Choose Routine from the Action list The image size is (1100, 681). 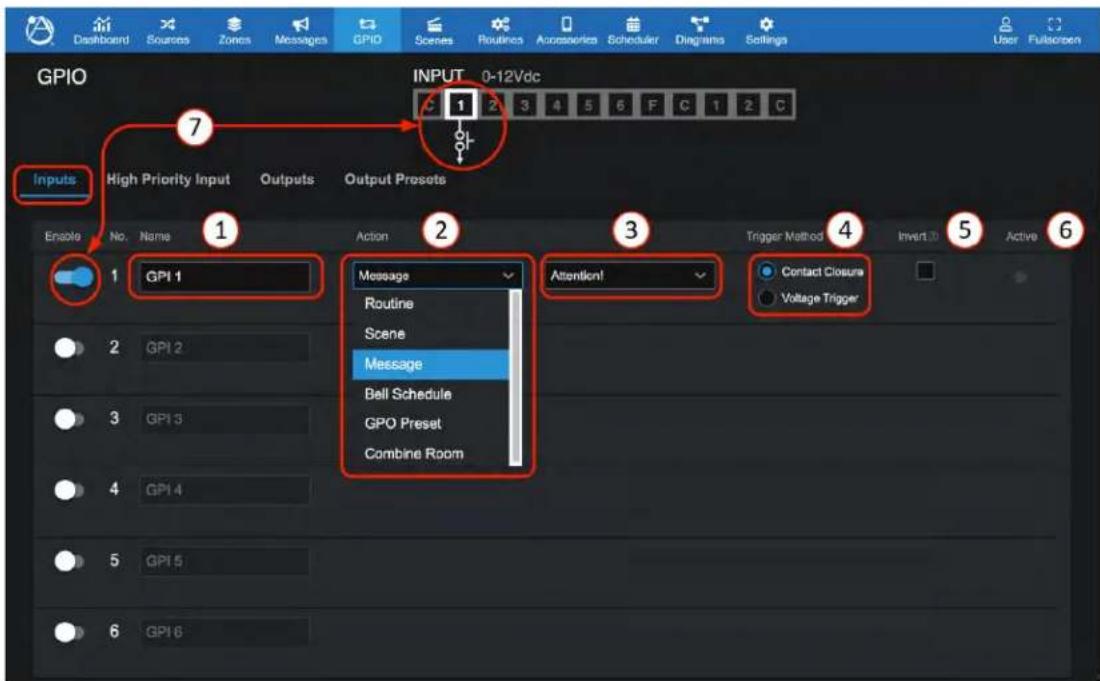click(431, 304)
